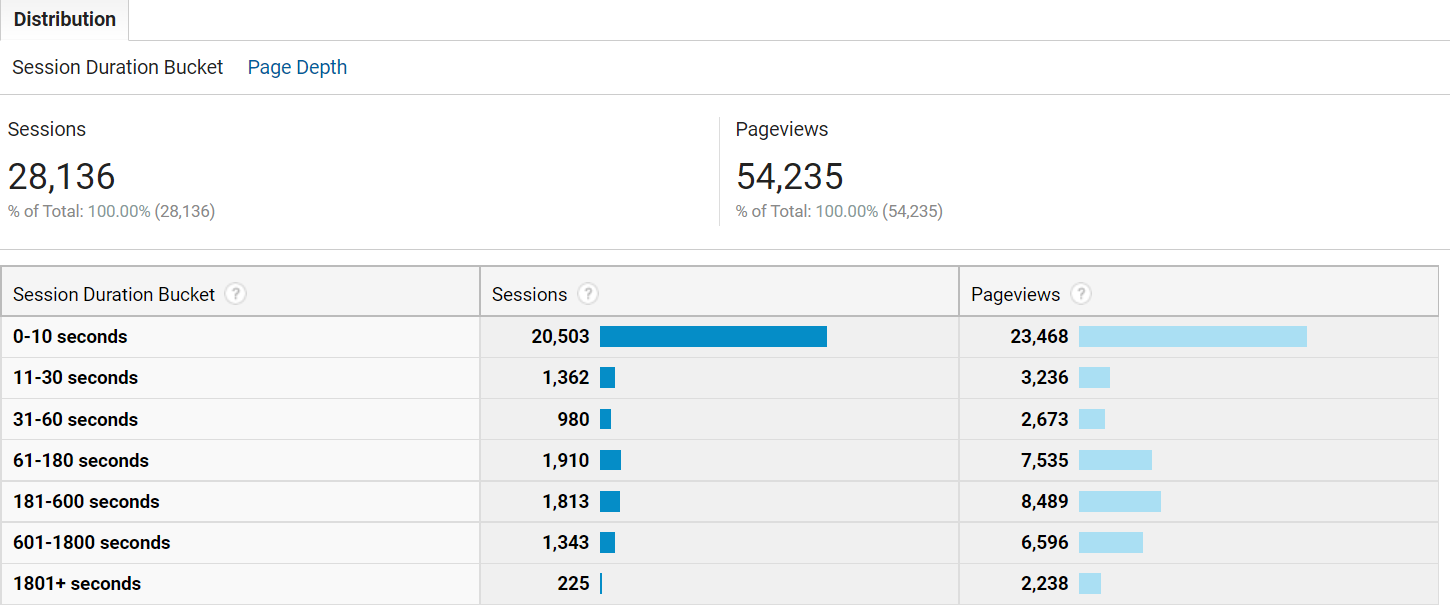Open the Distribution tab
This screenshot has width=1450, height=607.
coord(65,19)
